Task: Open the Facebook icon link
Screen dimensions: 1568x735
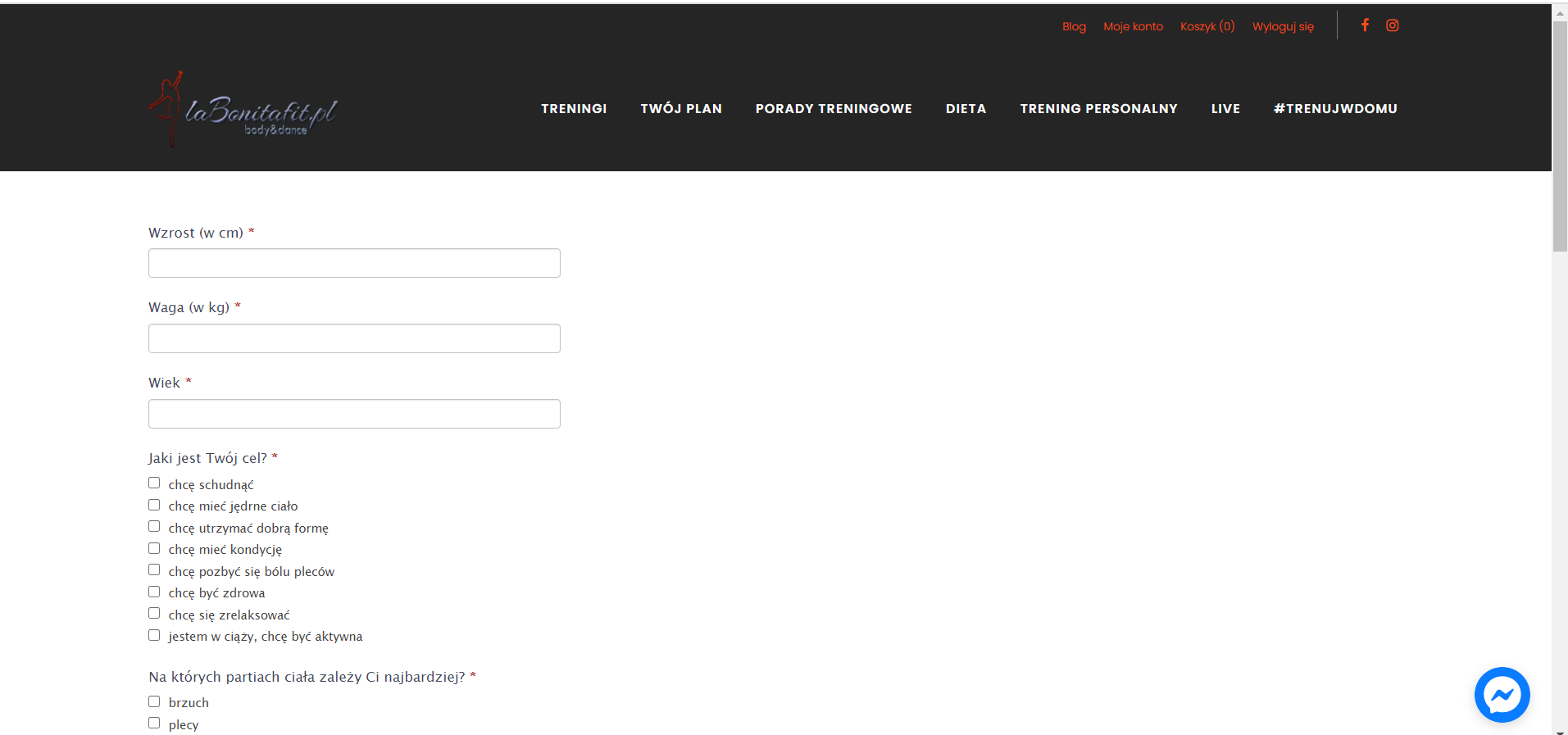Action: coord(1365,25)
